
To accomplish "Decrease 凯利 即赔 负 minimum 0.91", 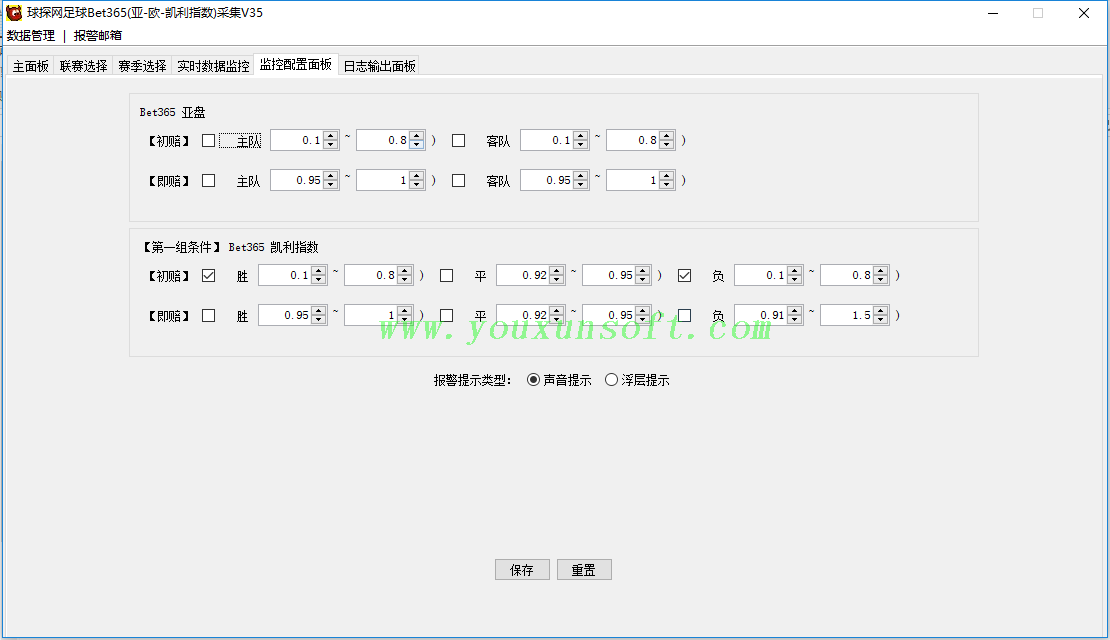I will pos(795,319).
